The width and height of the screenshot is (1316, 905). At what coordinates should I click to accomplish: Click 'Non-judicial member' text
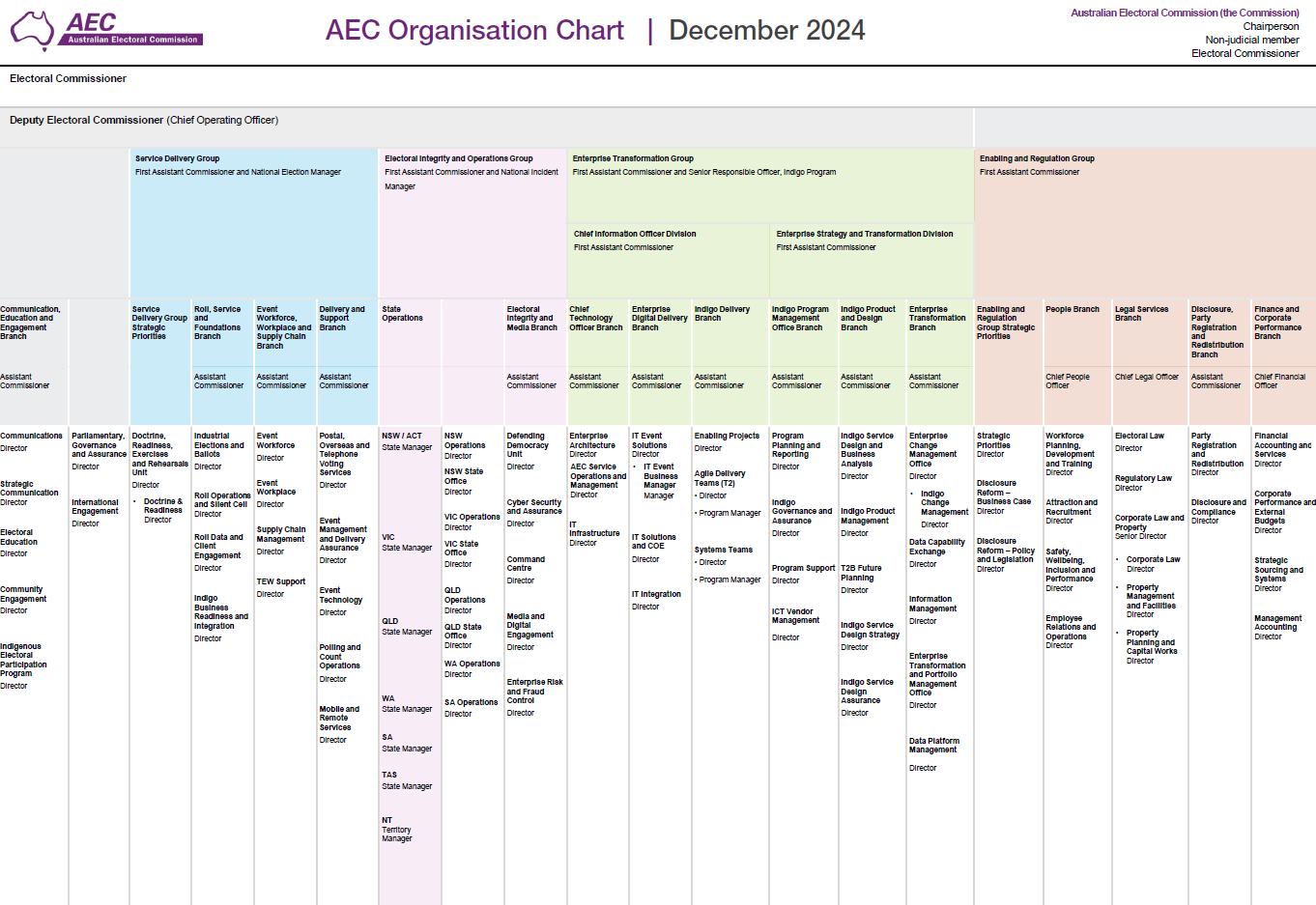[1252, 40]
